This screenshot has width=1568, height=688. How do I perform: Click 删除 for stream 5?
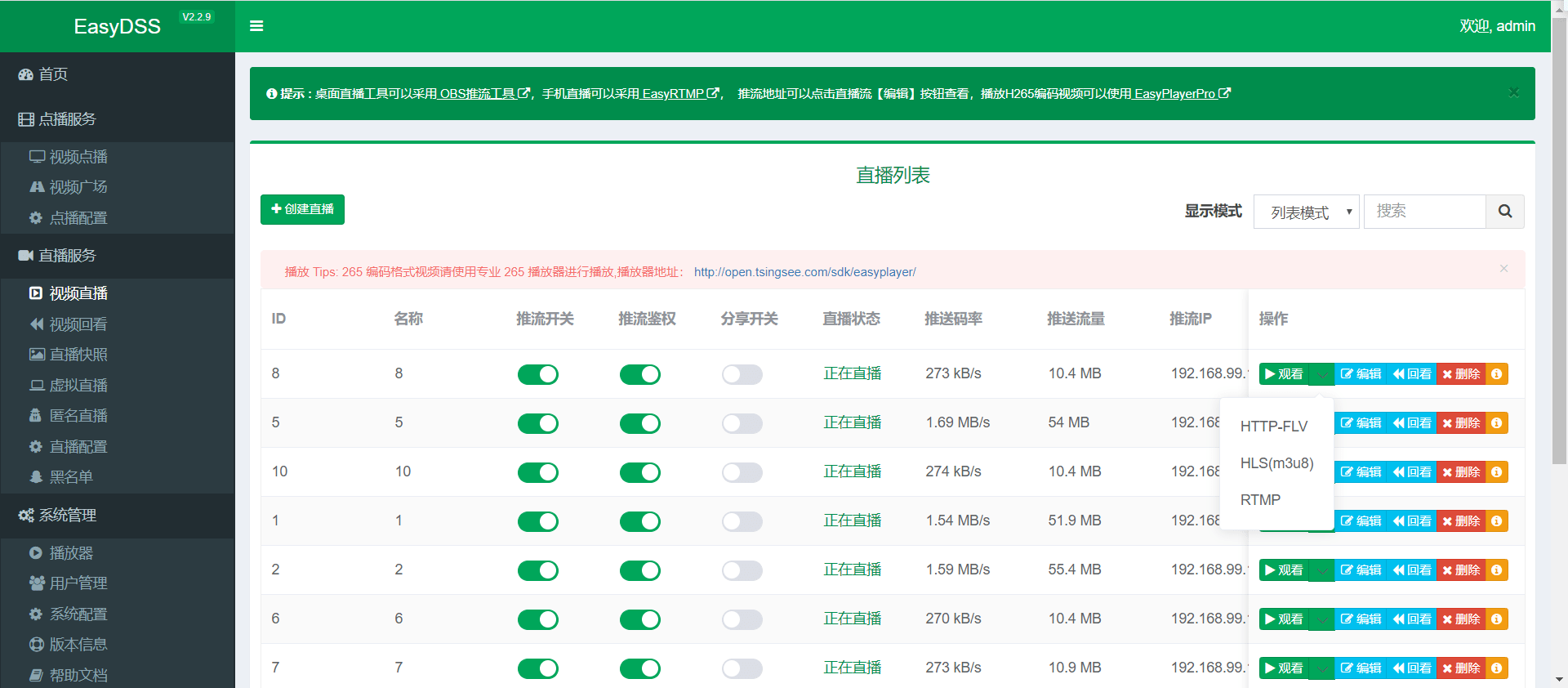(1461, 423)
